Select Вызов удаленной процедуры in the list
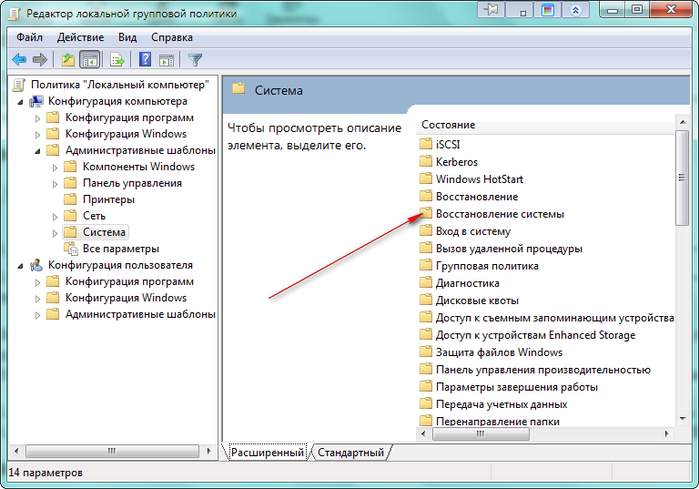Viewport: 699px width, 489px height. pyautogui.click(x=509, y=249)
